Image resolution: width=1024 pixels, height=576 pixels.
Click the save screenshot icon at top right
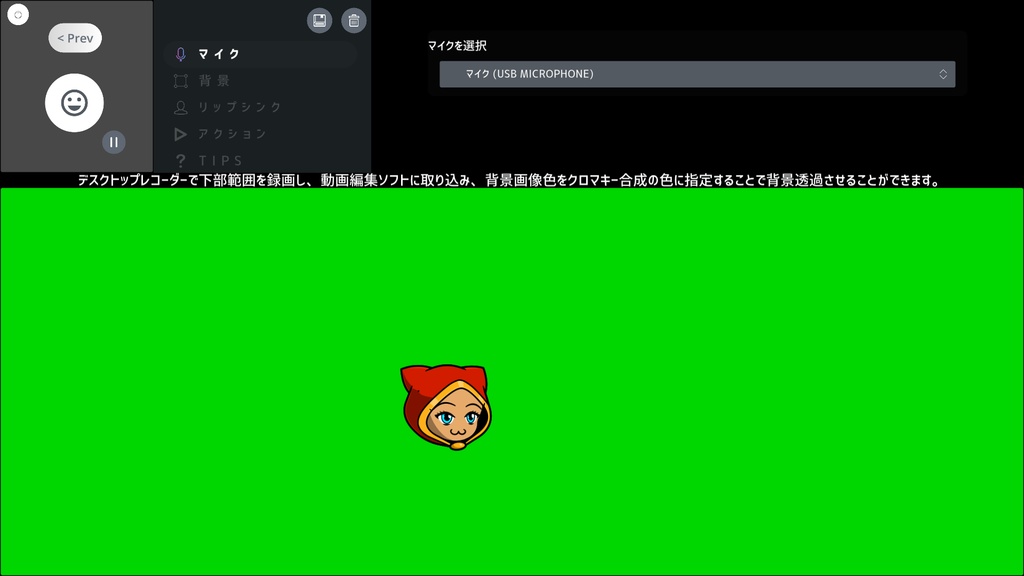coord(320,20)
